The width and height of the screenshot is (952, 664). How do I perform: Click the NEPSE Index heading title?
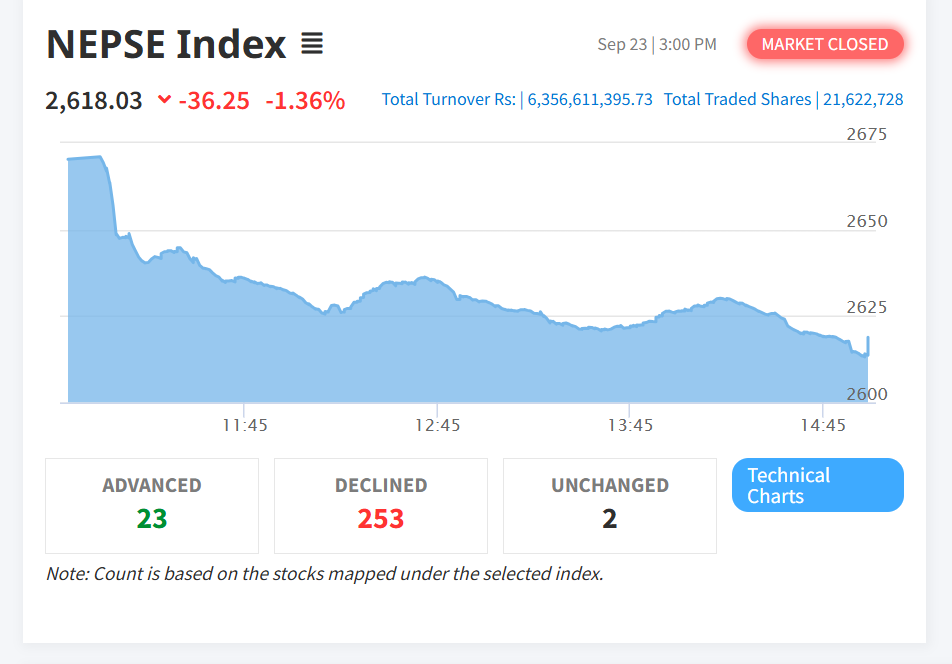click(166, 44)
